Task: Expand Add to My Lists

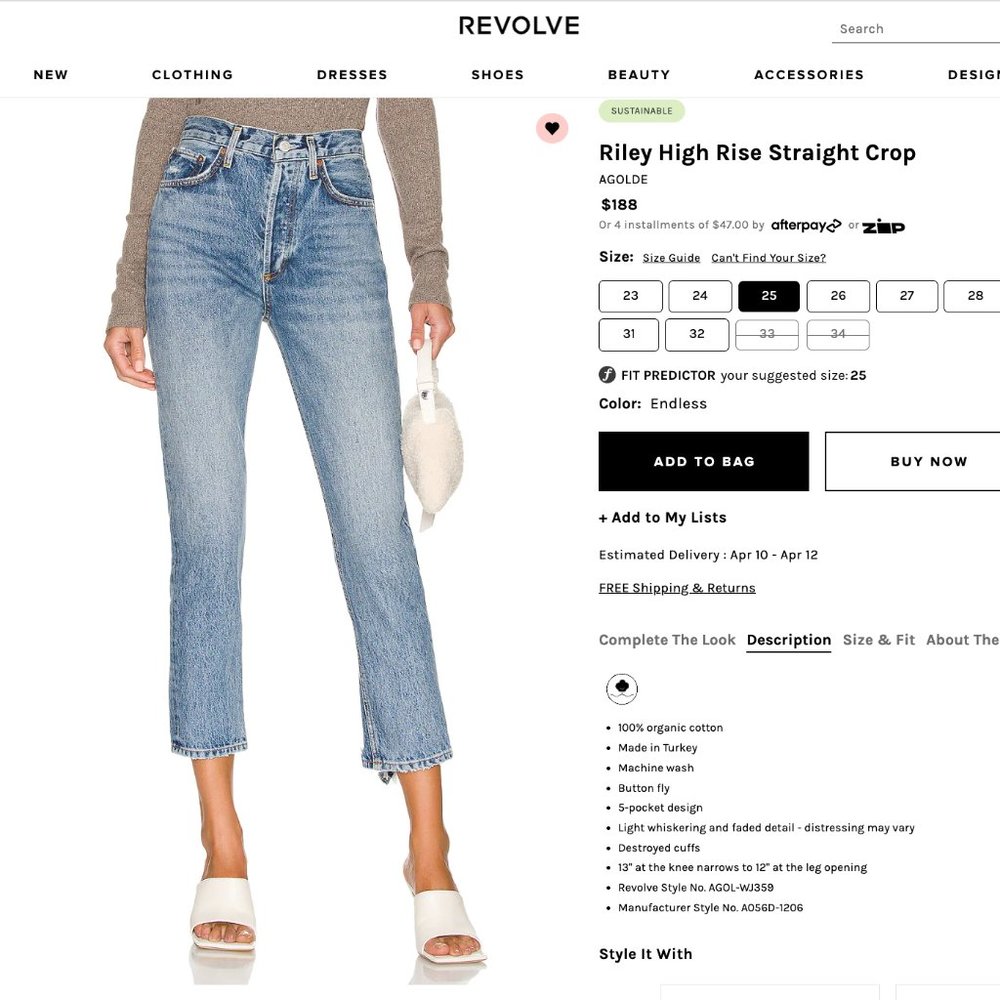Action: click(x=663, y=517)
